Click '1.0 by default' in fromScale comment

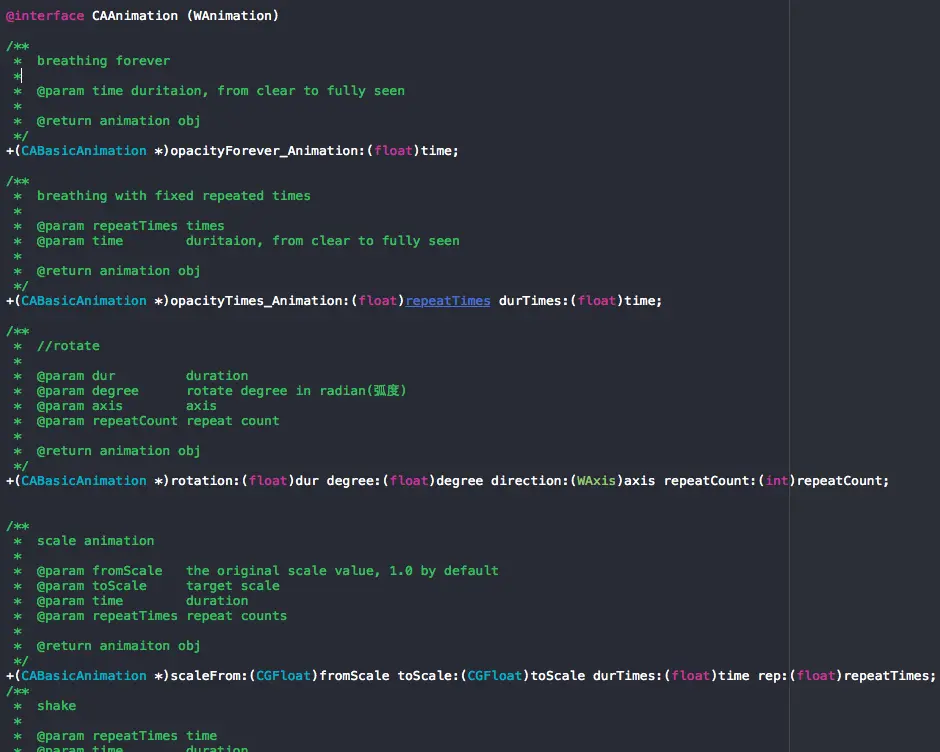(444, 570)
